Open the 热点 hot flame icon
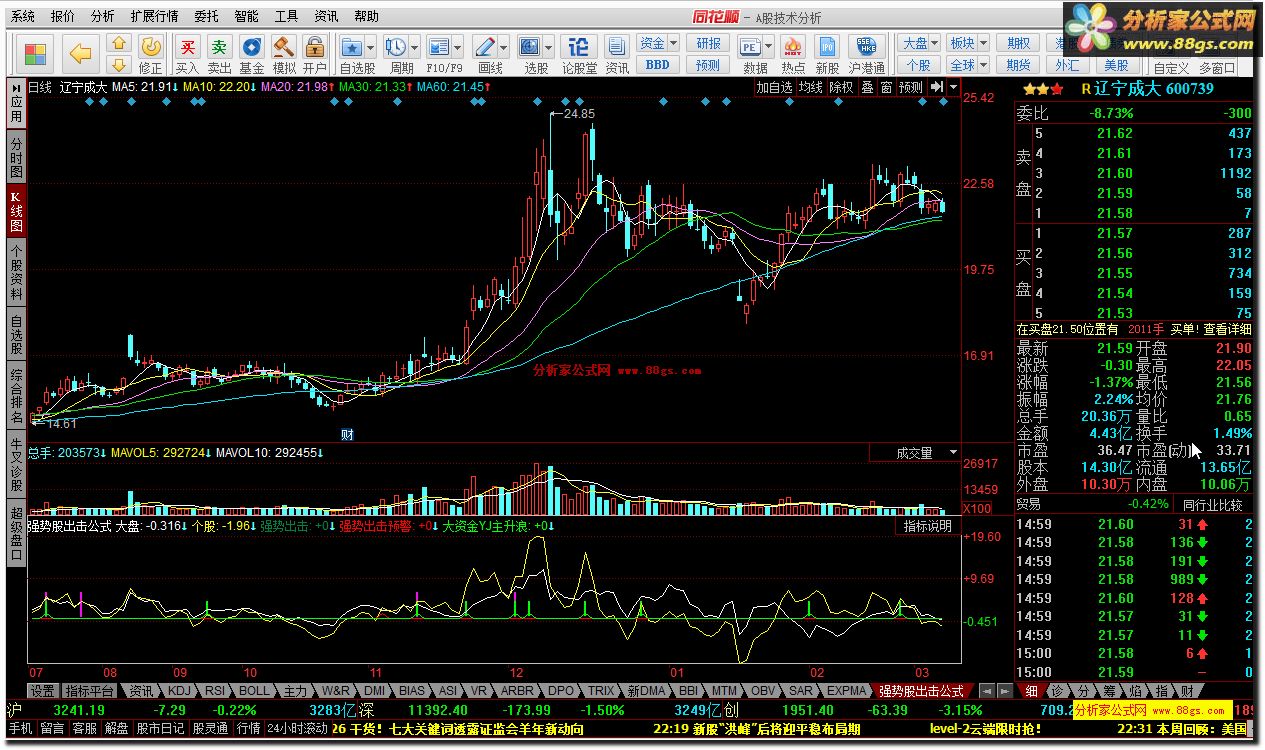 [793, 46]
